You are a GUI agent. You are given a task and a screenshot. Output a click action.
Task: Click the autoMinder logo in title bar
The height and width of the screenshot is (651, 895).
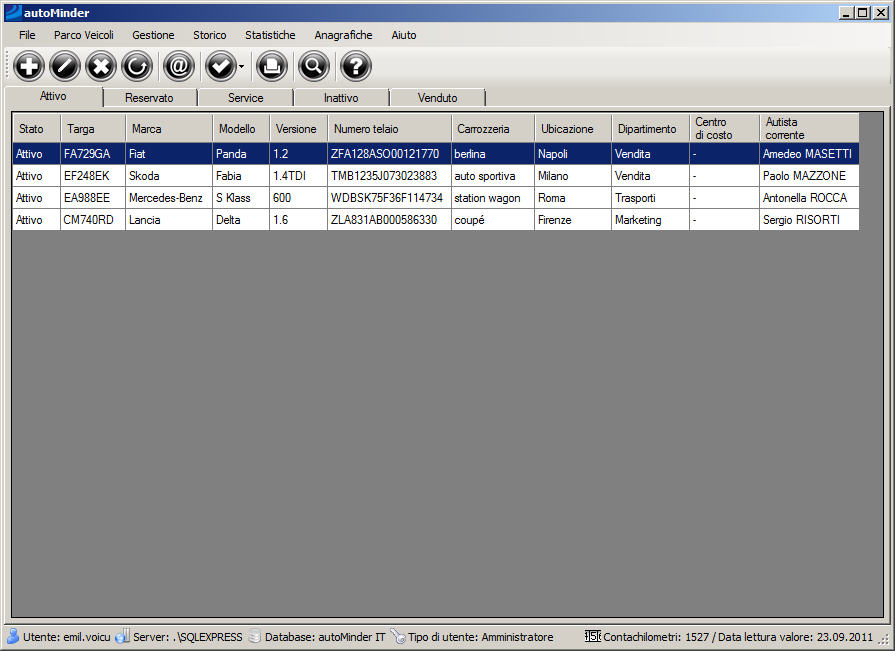pyautogui.click(x=13, y=12)
